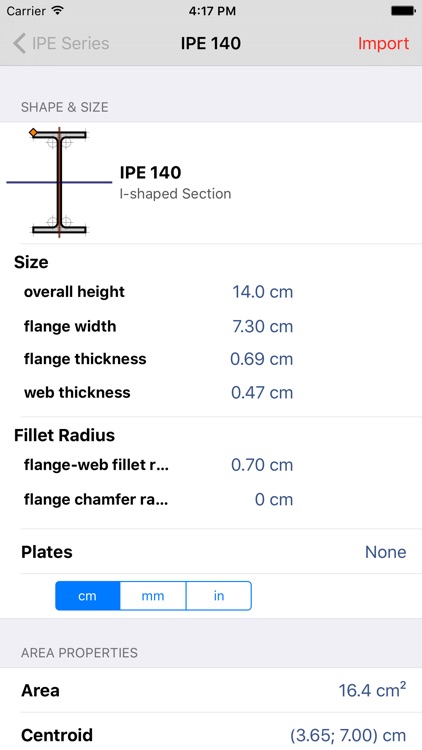
Task: Tap the Area row showing 16.4 cm²
Action: coord(211,690)
